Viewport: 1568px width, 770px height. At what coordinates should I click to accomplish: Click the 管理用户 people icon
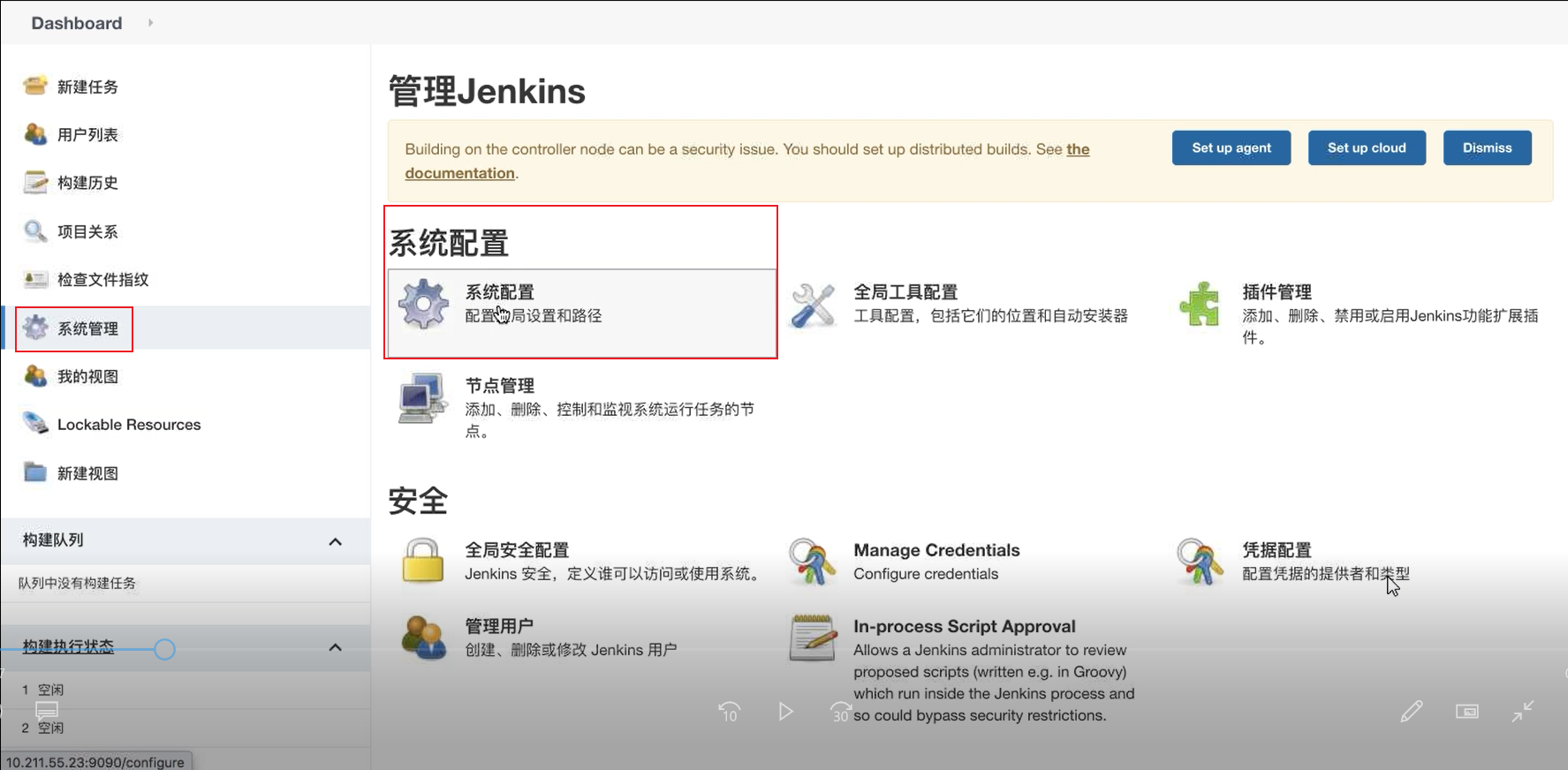tap(423, 638)
